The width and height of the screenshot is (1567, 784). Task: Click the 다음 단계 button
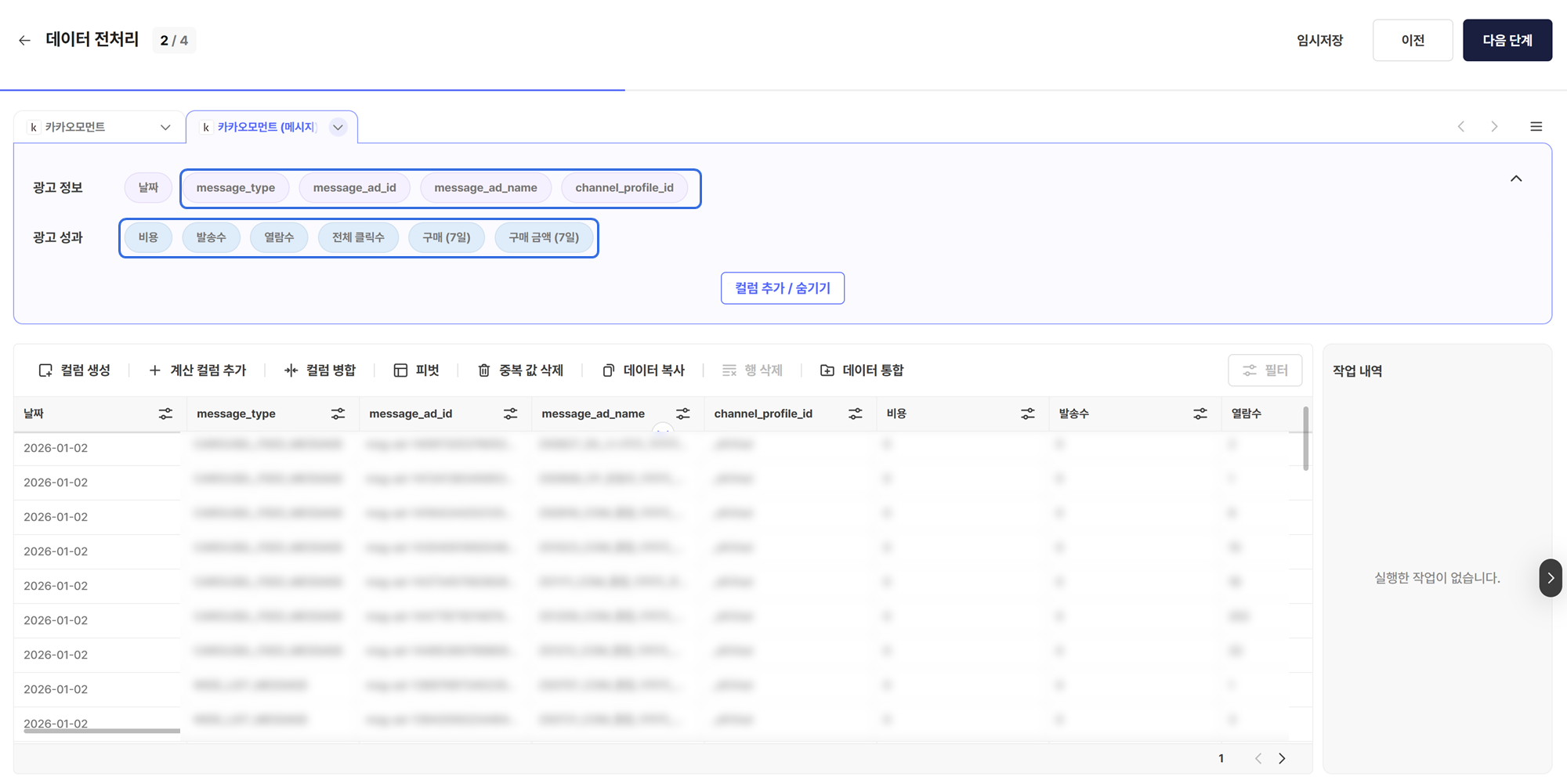(1507, 41)
